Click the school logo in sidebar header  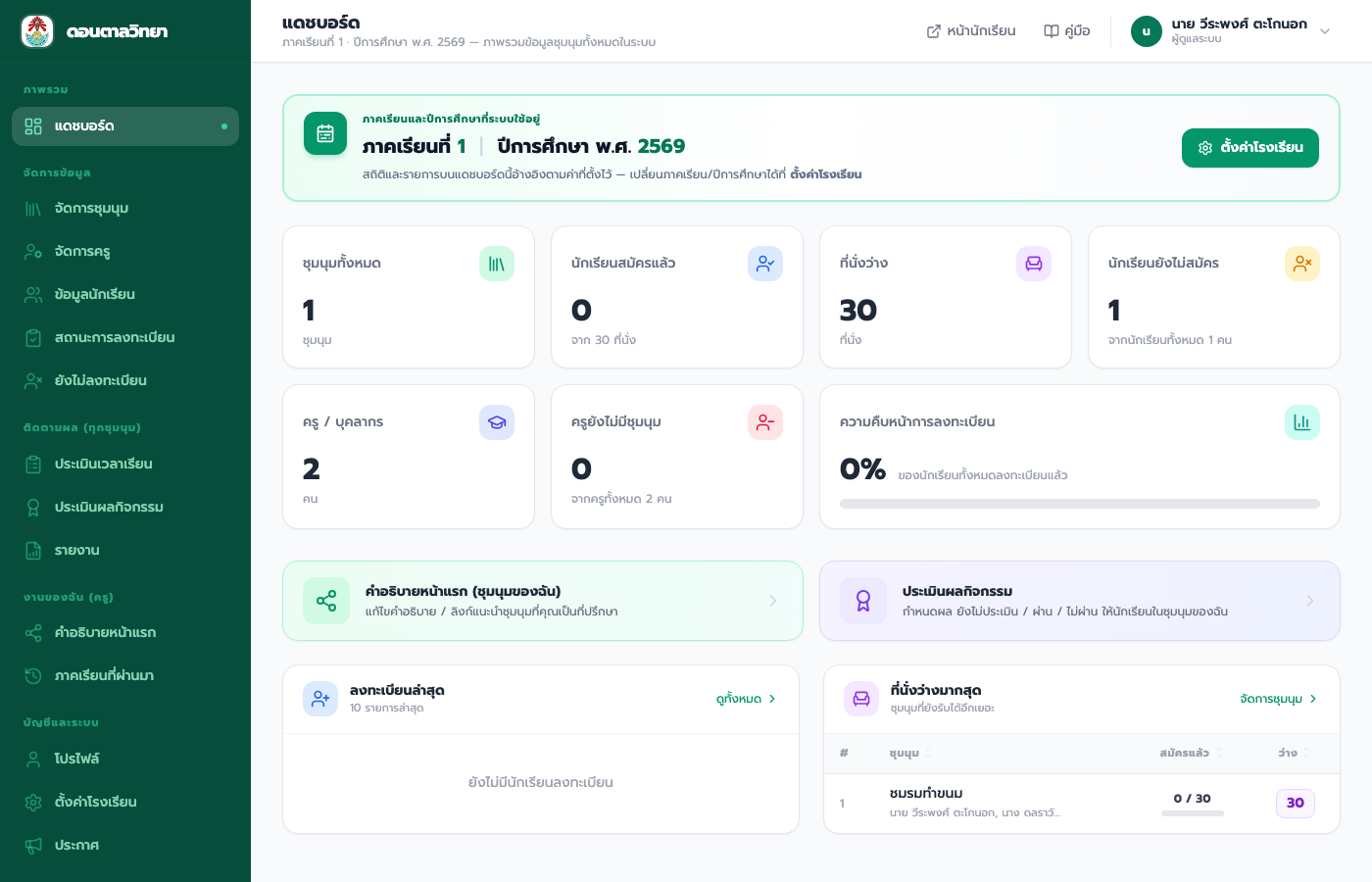click(37, 31)
